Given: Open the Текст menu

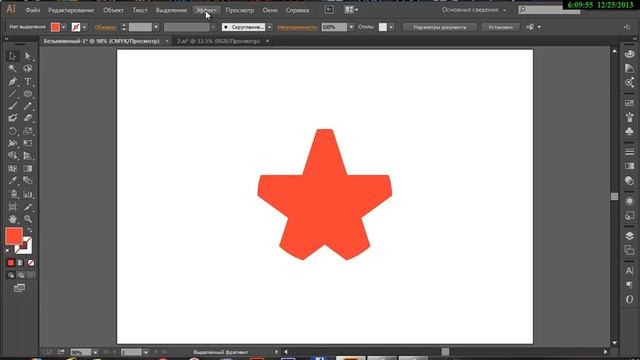Looking at the screenshot, I should tap(140, 10).
